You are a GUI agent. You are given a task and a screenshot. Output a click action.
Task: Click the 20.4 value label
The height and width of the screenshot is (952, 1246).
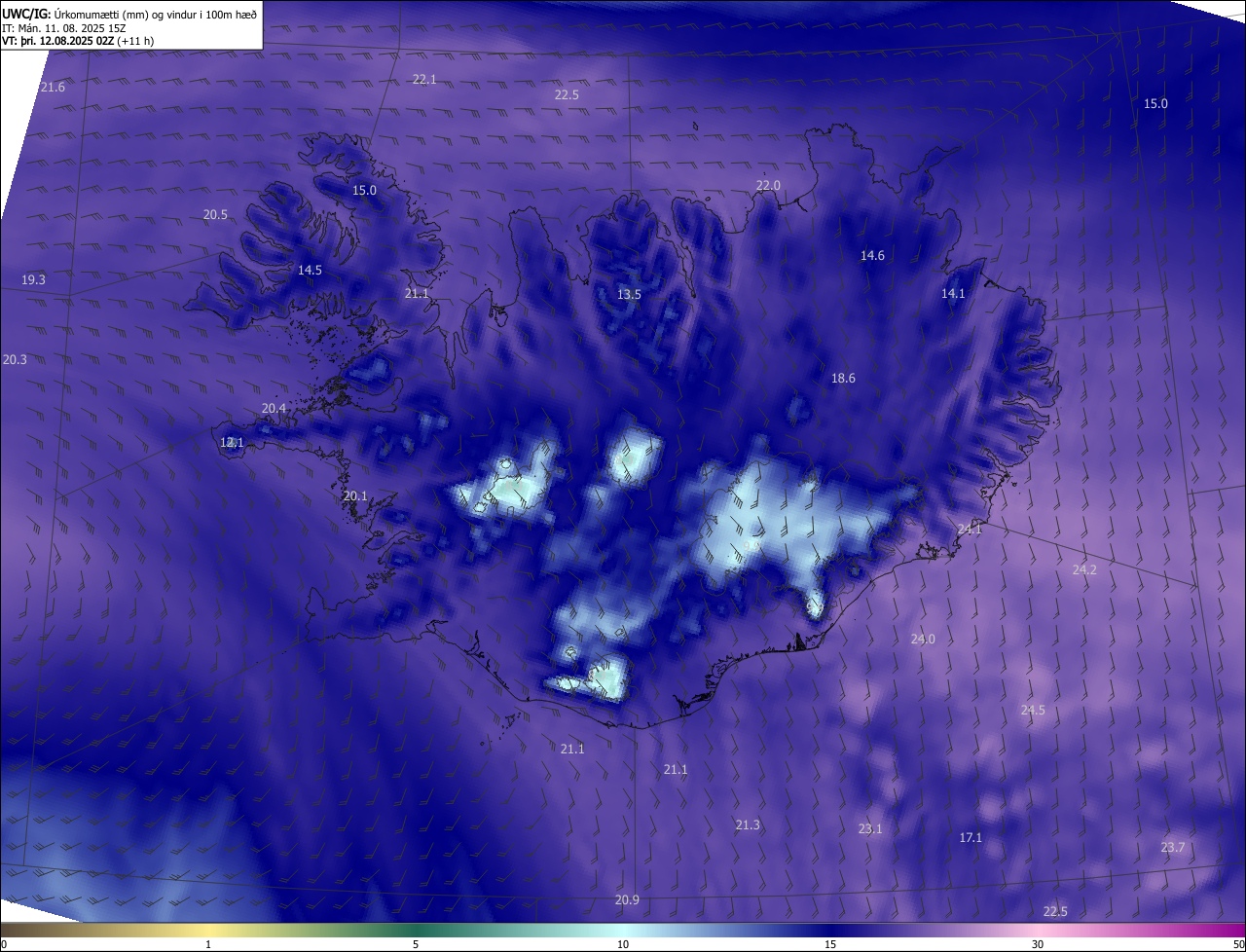(274, 409)
